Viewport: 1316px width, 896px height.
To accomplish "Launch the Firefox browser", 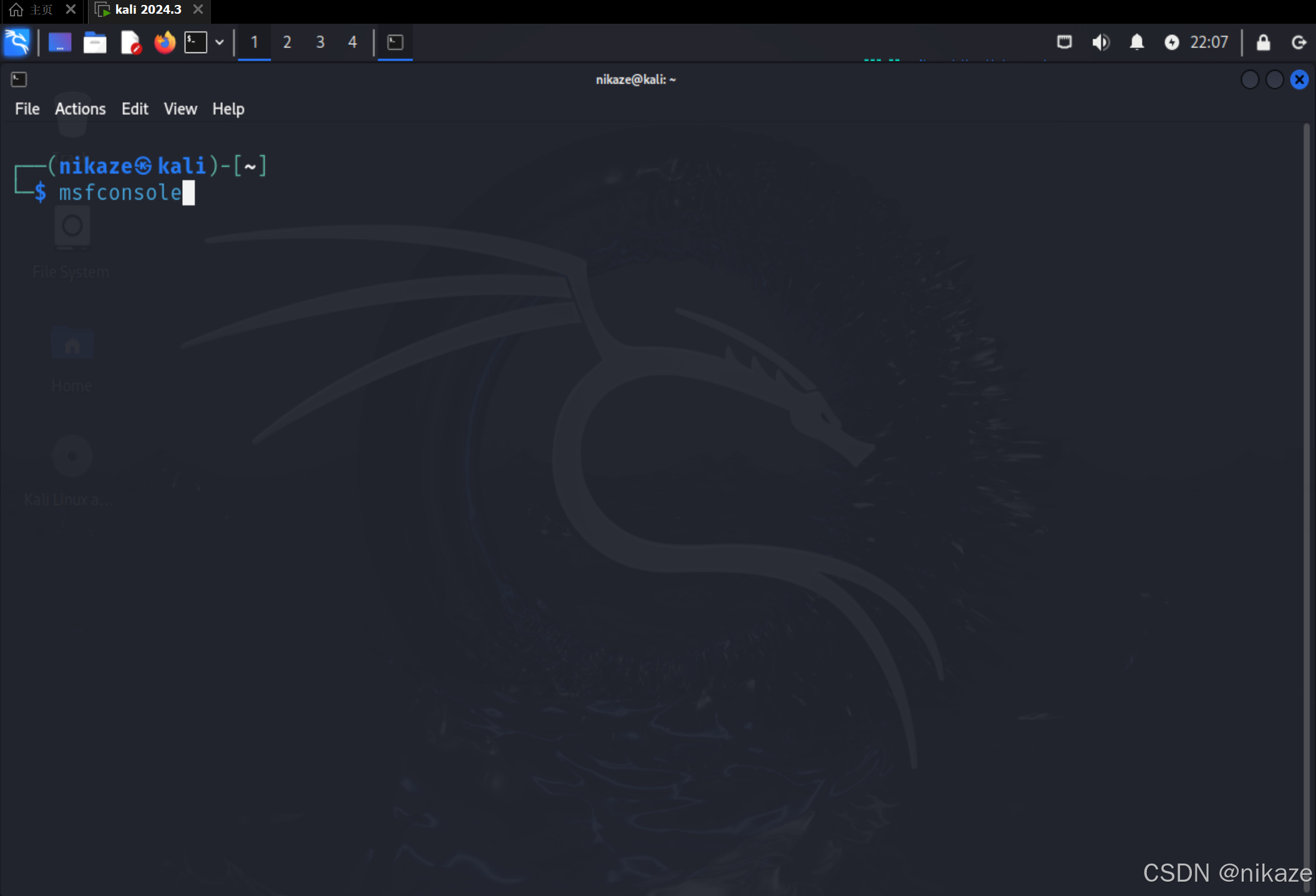I will 165,42.
